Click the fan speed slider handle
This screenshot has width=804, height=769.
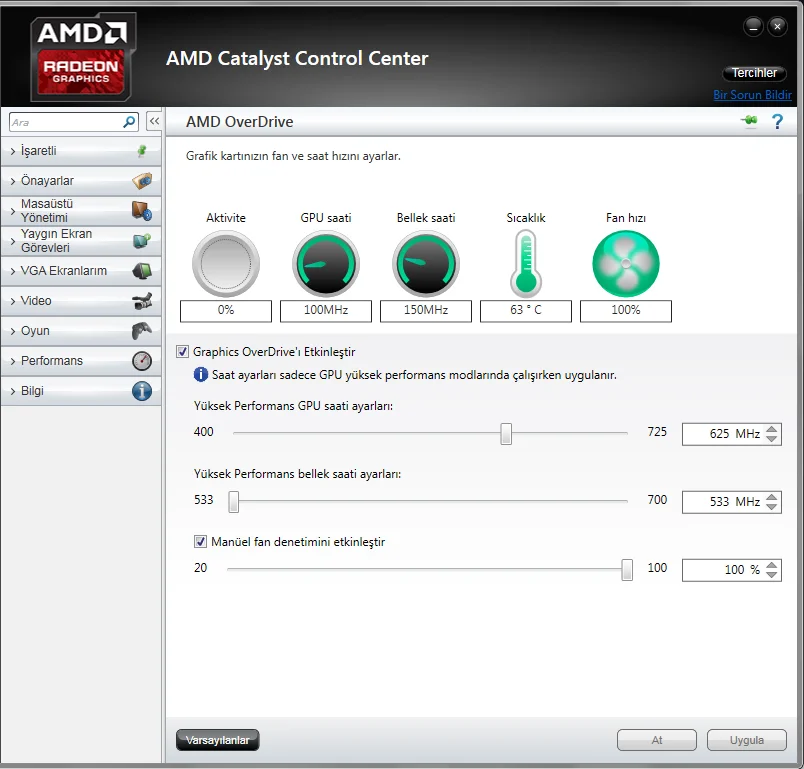coord(627,570)
